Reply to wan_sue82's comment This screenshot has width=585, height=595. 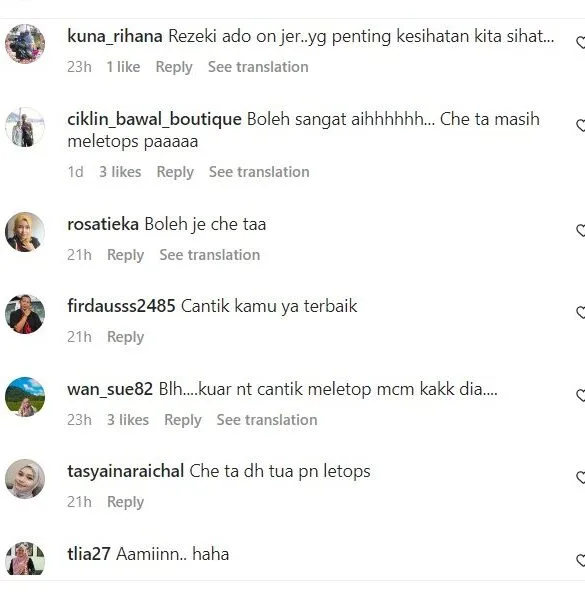point(182,420)
